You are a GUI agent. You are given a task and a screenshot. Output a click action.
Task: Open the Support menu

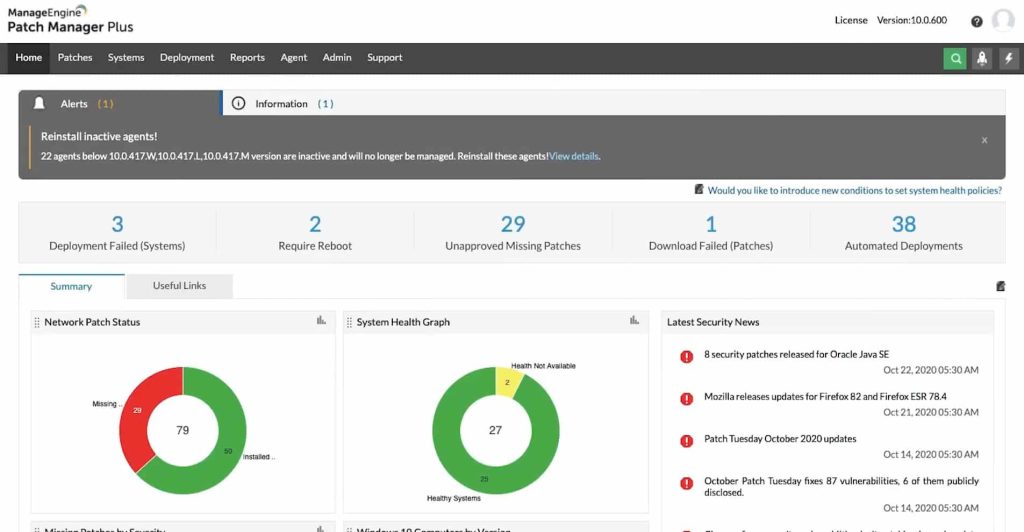[x=385, y=57]
